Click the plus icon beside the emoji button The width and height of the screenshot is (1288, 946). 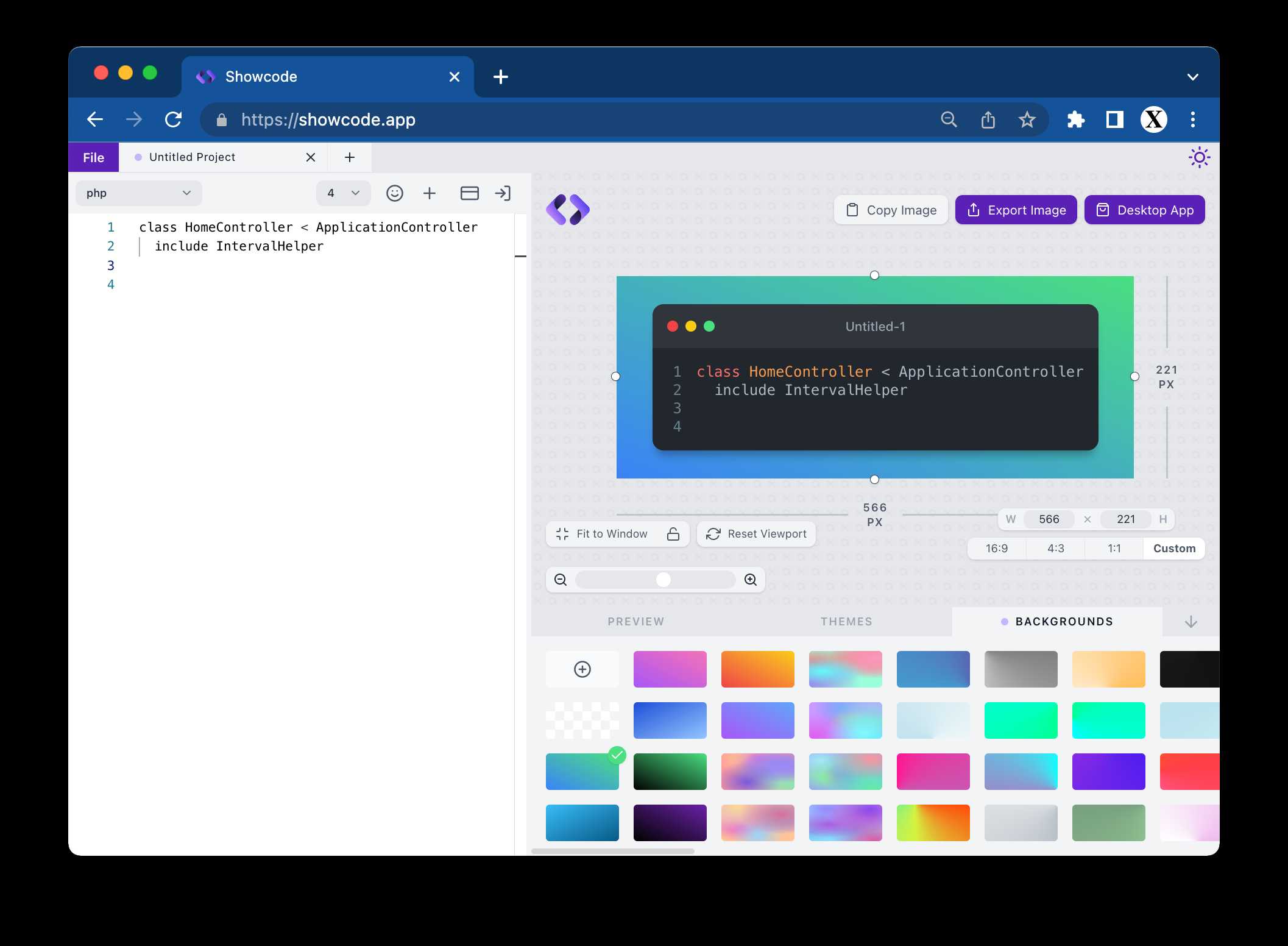coord(430,193)
